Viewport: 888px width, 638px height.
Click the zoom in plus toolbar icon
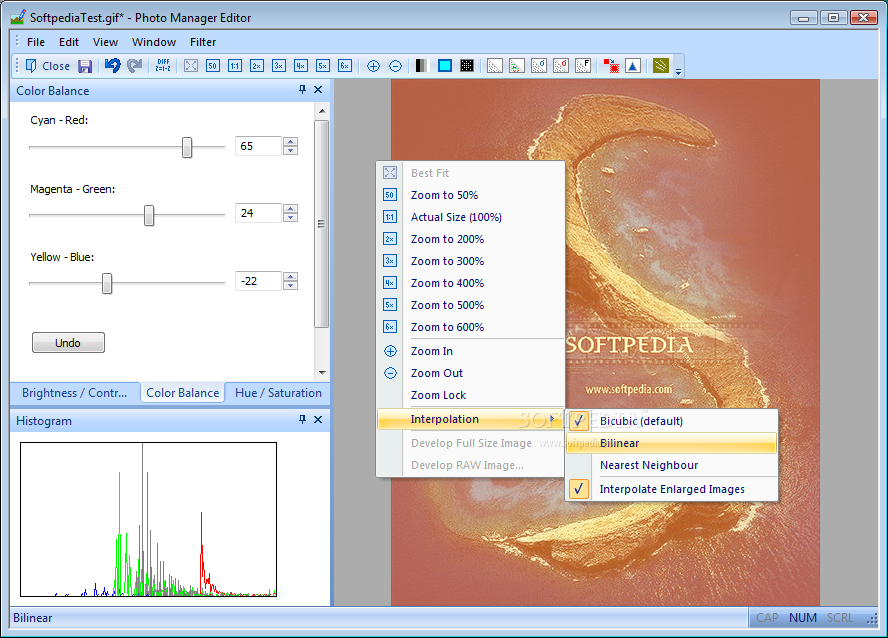(373, 66)
